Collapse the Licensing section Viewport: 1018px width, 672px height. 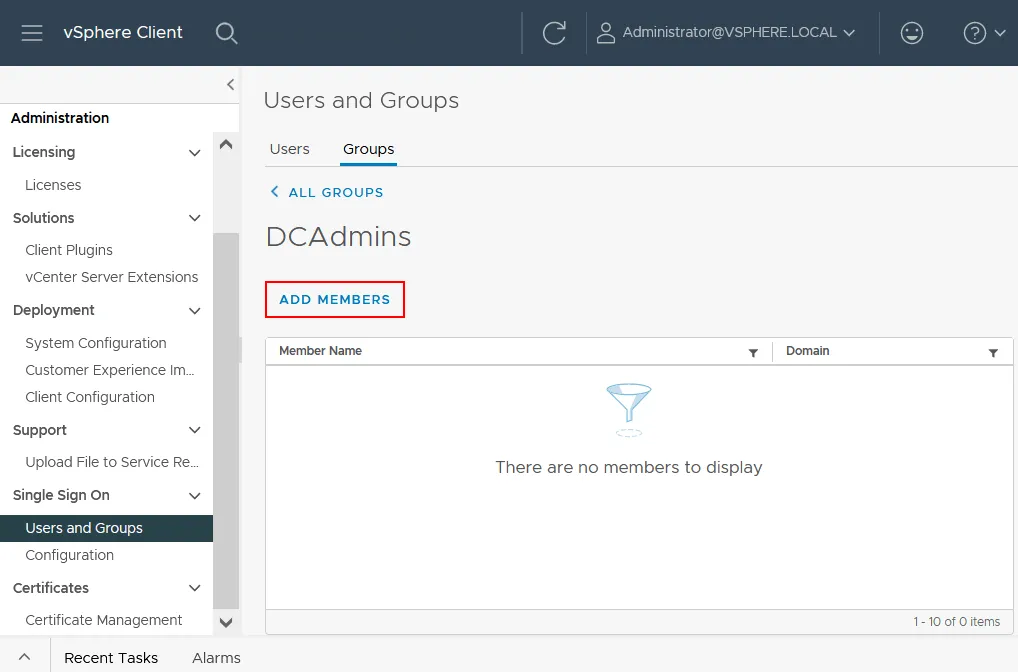coord(195,153)
